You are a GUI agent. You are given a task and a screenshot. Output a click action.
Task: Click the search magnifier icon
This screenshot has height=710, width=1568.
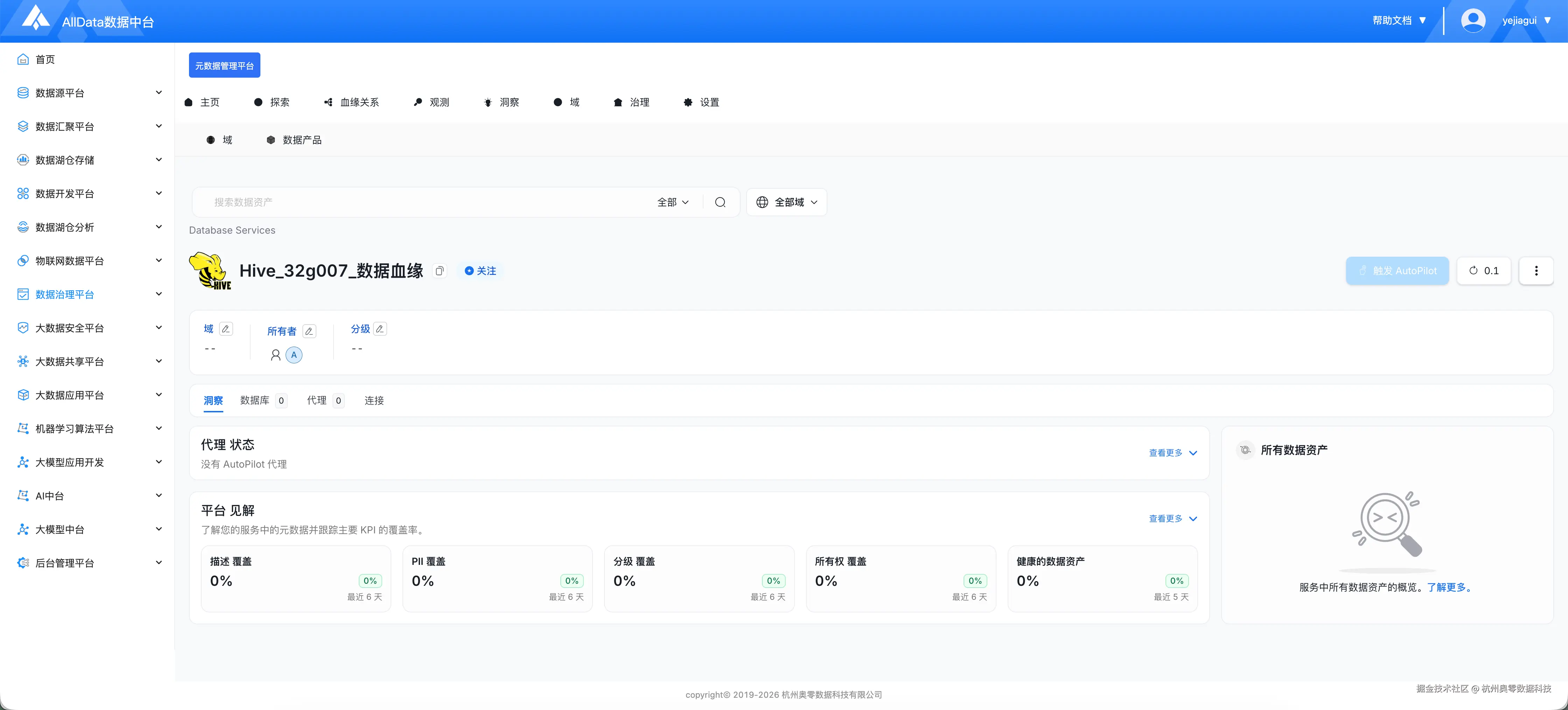pyautogui.click(x=720, y=203)
